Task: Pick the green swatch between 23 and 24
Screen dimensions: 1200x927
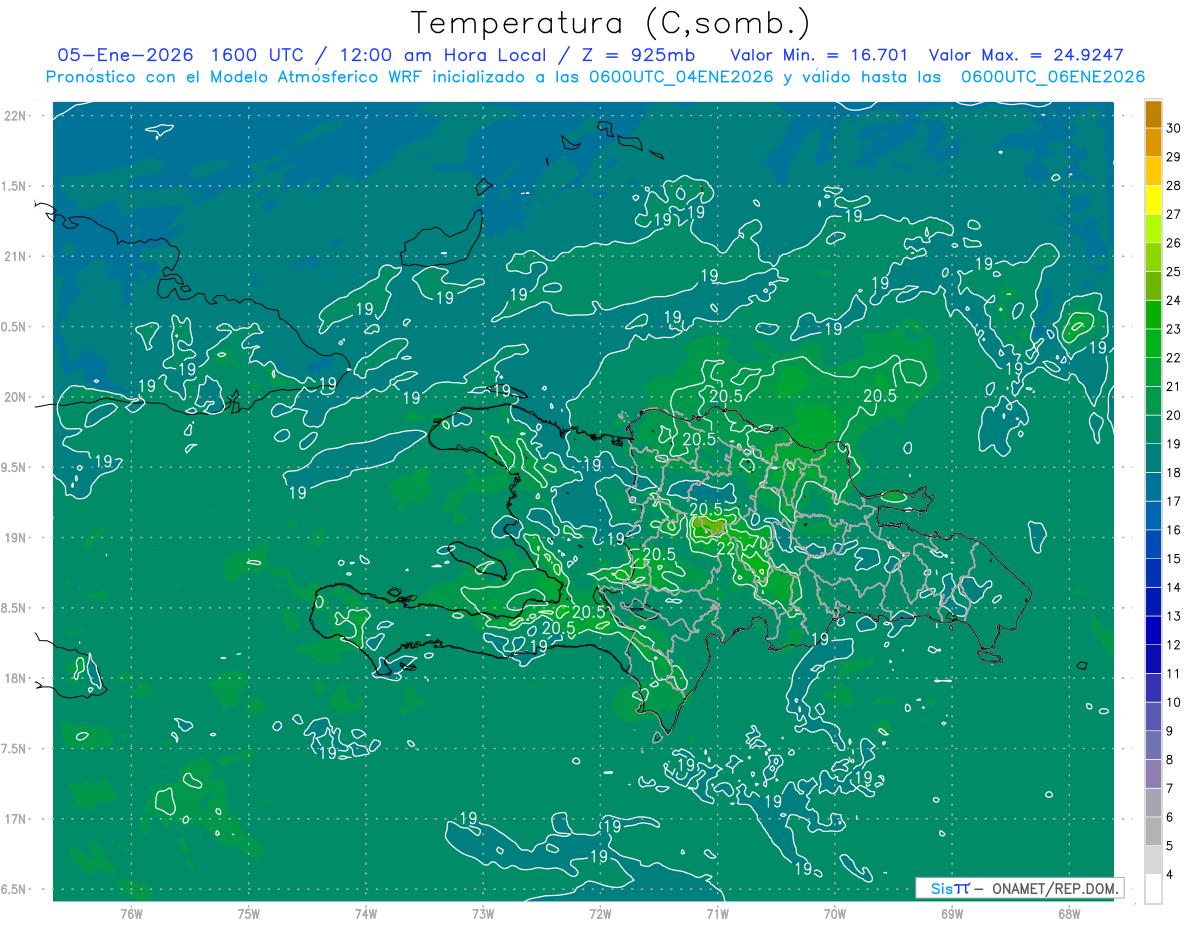Action: pos(1153,315)
